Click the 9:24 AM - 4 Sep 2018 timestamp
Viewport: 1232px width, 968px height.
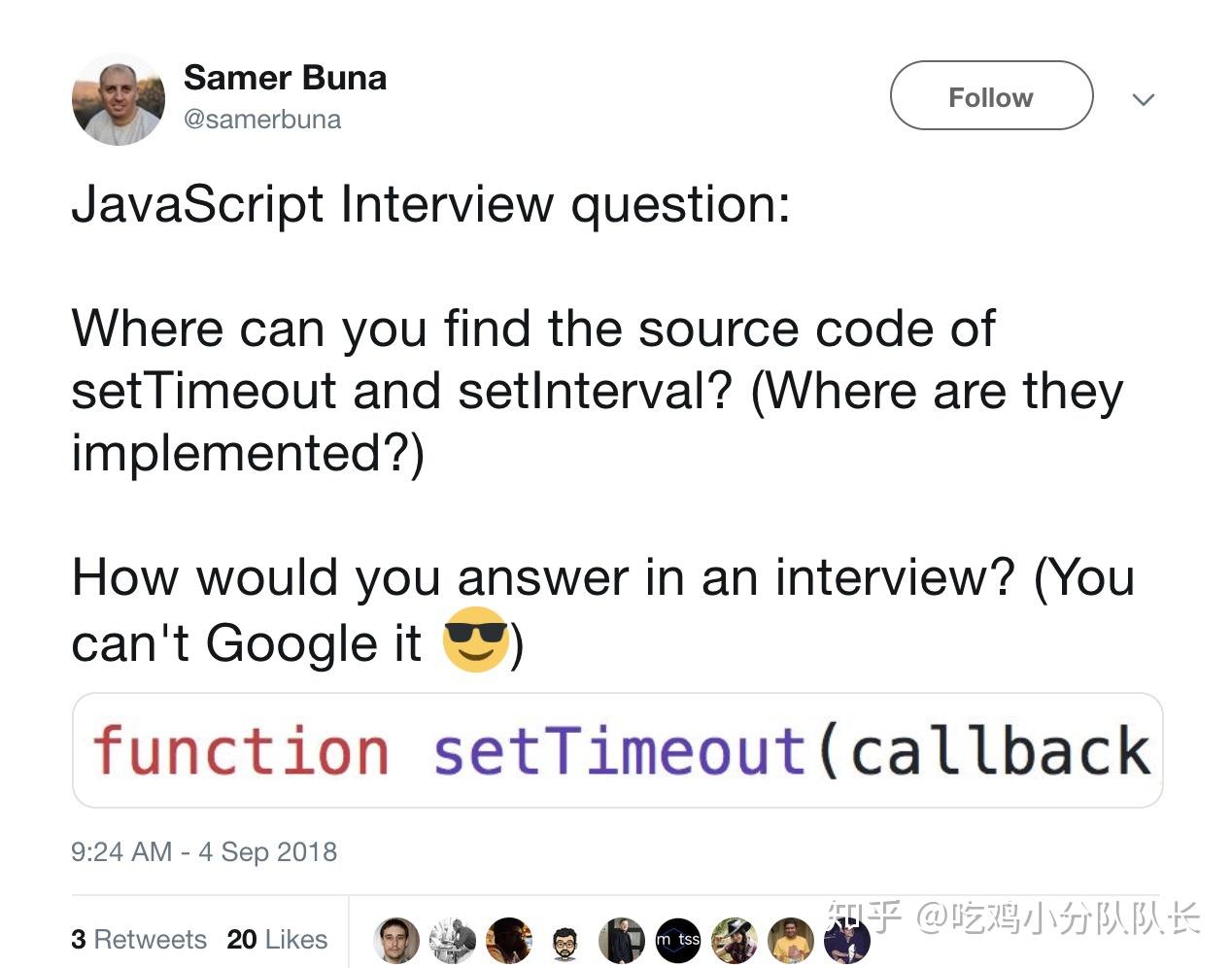(204, 852)
